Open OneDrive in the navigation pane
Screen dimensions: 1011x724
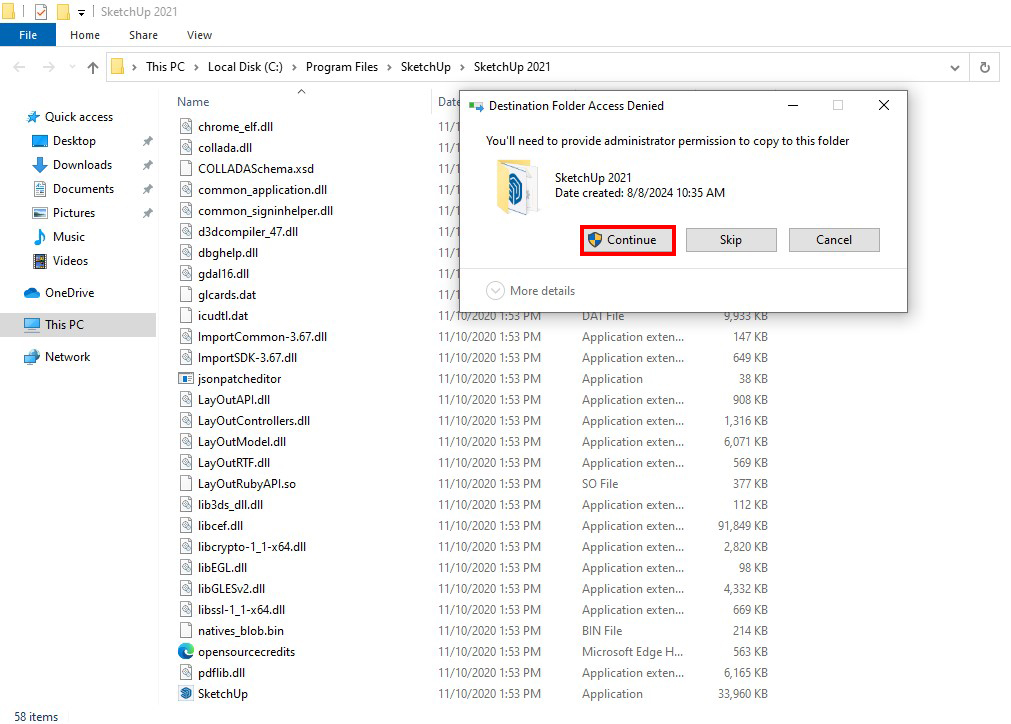(68, 293)
